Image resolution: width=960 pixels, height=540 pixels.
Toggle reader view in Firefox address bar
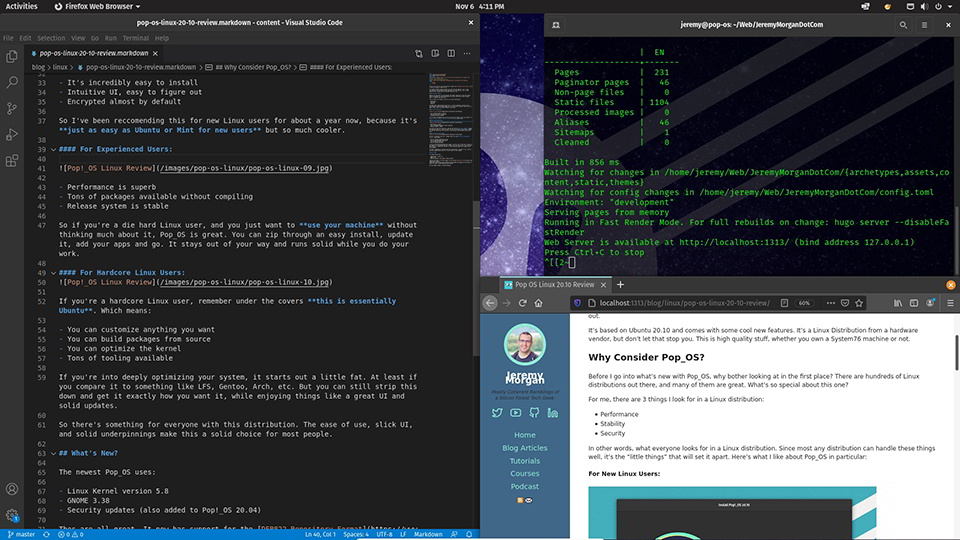(784, 303)
